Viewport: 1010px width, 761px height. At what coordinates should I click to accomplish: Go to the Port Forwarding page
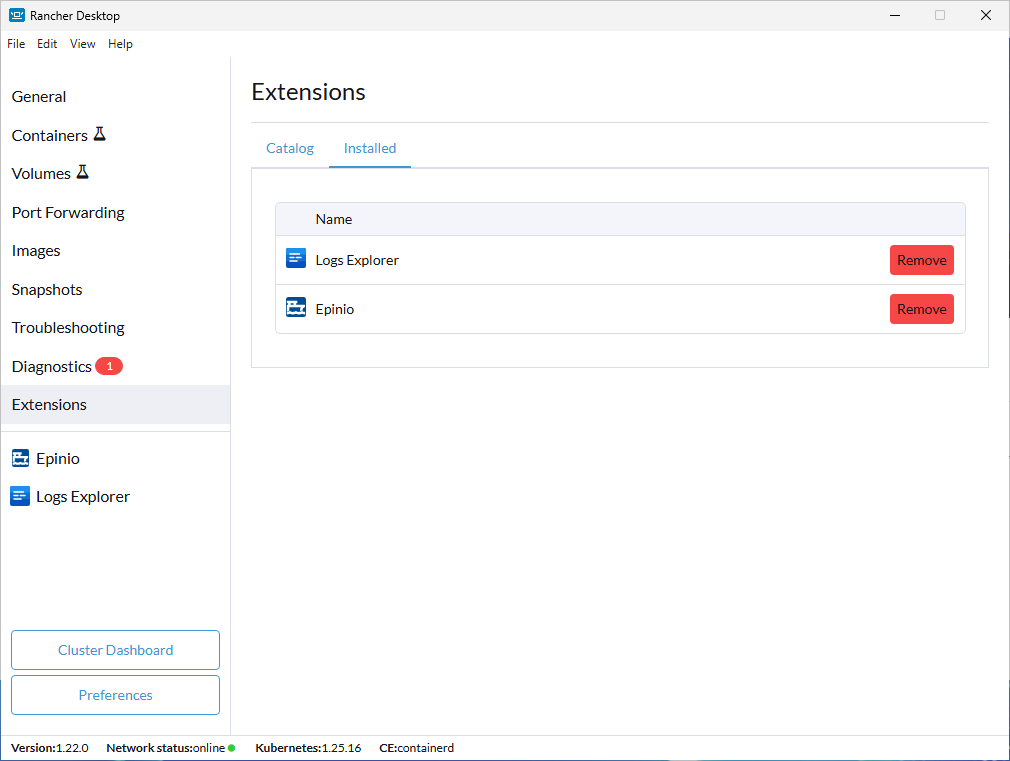tap(68, 212)
